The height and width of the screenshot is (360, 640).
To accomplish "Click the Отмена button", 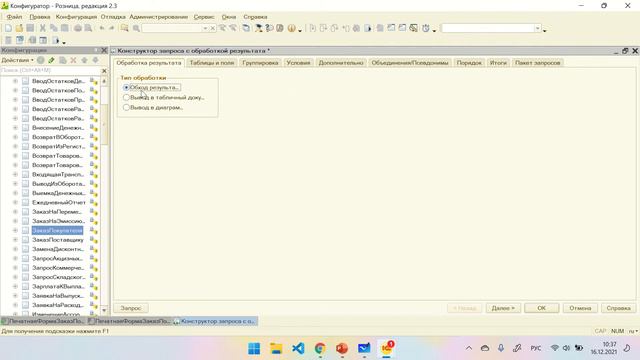I will 580,308.
